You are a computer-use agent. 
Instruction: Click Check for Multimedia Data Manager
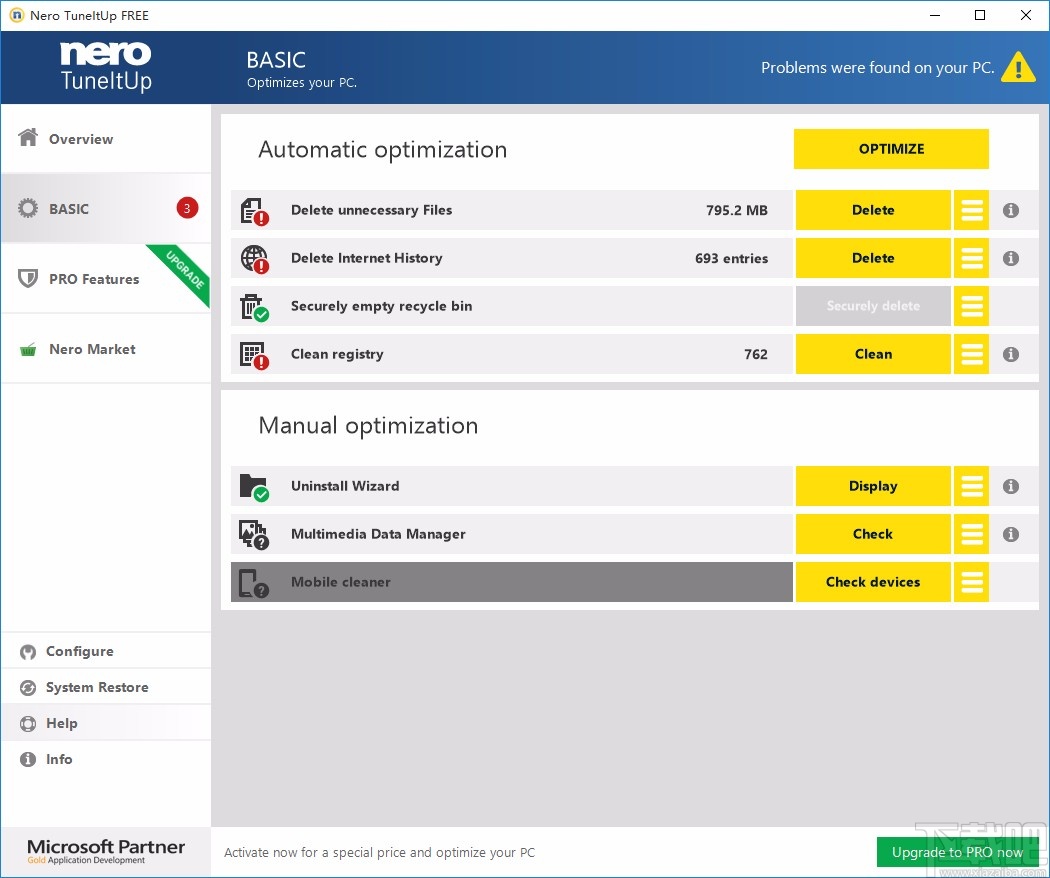pyautogui.click(x=873, y=534)
